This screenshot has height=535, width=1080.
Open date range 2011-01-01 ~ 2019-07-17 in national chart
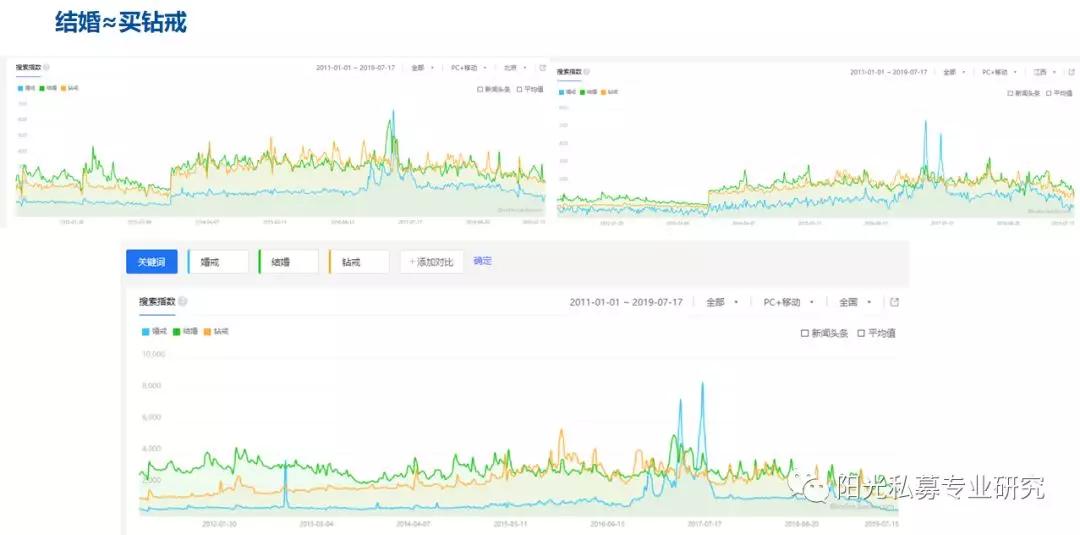click(x=626, y=302)
